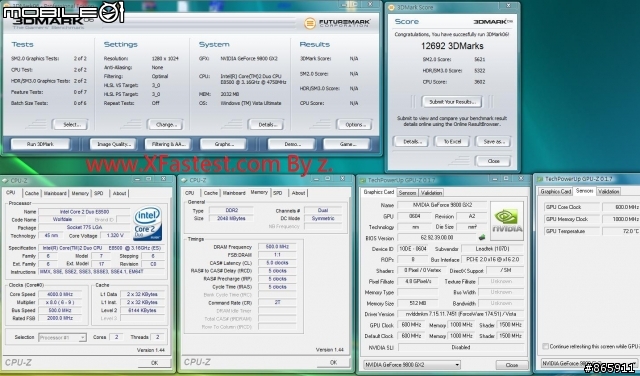Click processor Name field Intel Core 2 Duo E8500
Viewport: 640px width, 376px height.
point(84,212)
